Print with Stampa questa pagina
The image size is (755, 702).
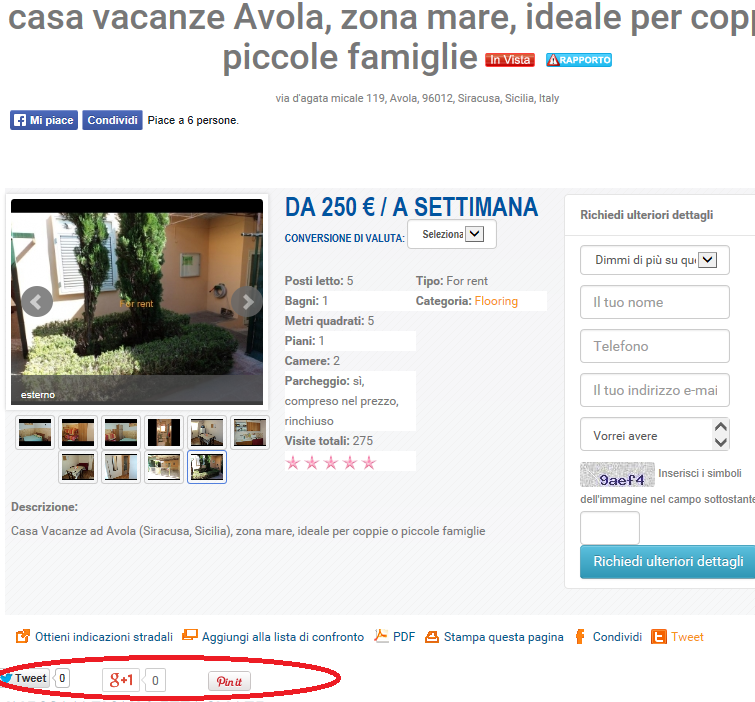[x=494, y=637]
